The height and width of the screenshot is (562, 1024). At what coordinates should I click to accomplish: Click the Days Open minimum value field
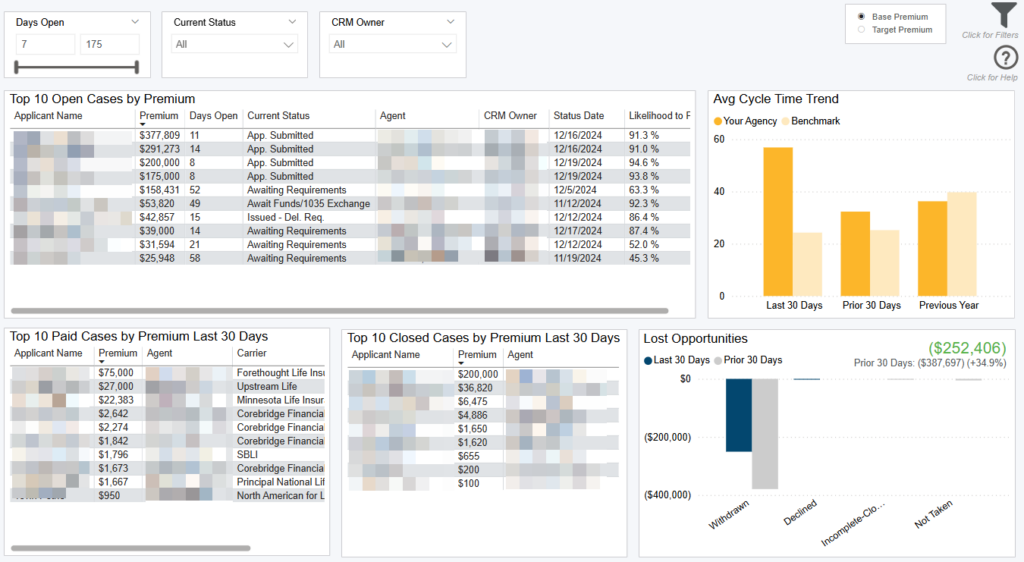(45, 44)
